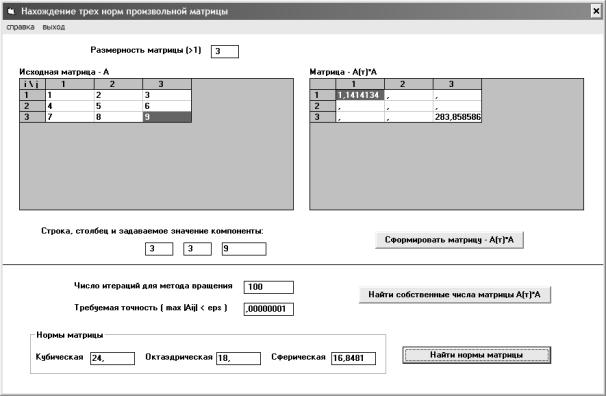Select cell with value 5 in matrix A
The width and height of the screenshot is (606, 396).
coord(118,106)
